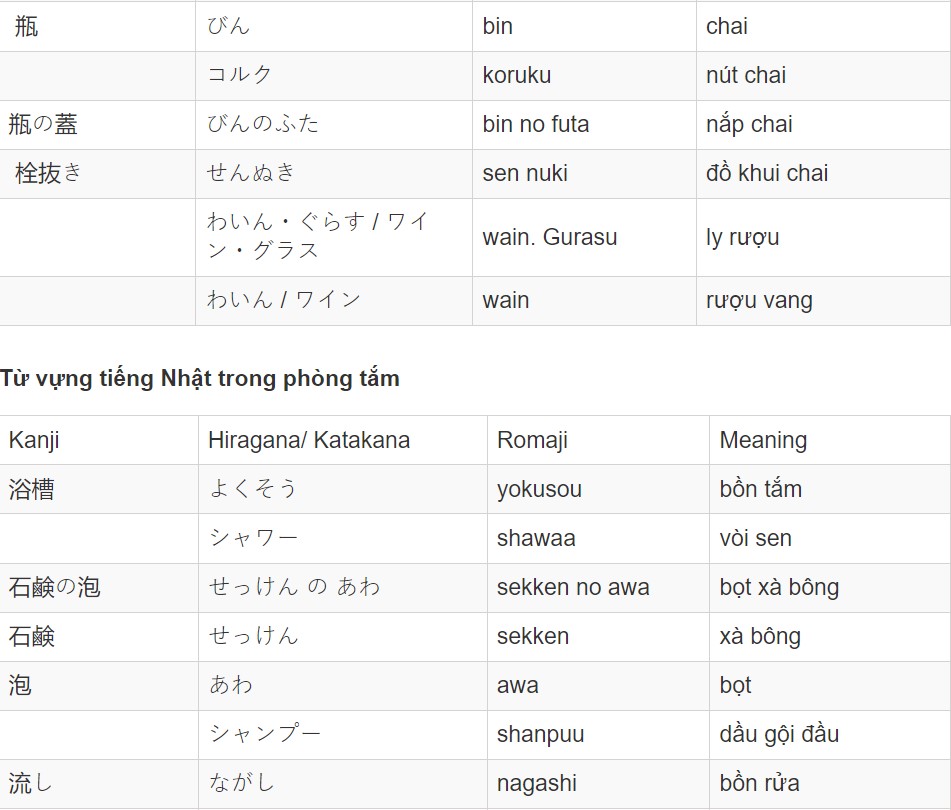Select the romaji 'shawaa'
Image resolution: width=951 pixels, height=810 pixels.
pos(536,538)
